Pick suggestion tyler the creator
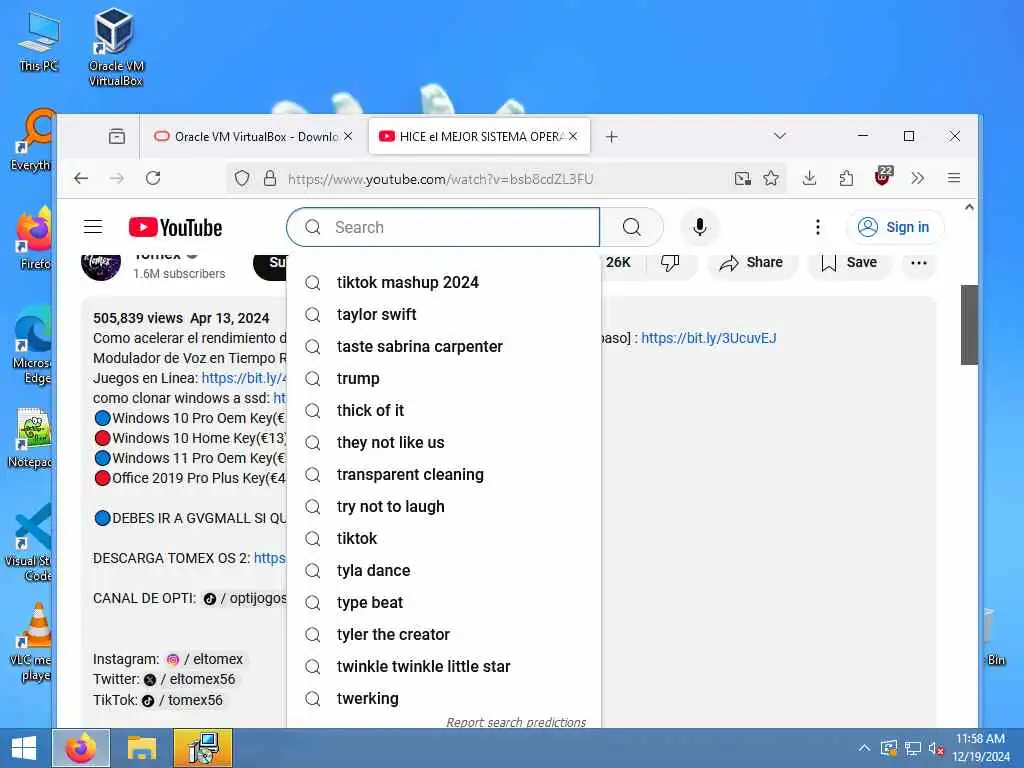The width and height of the screenshot is (1024, 768). 444,634
